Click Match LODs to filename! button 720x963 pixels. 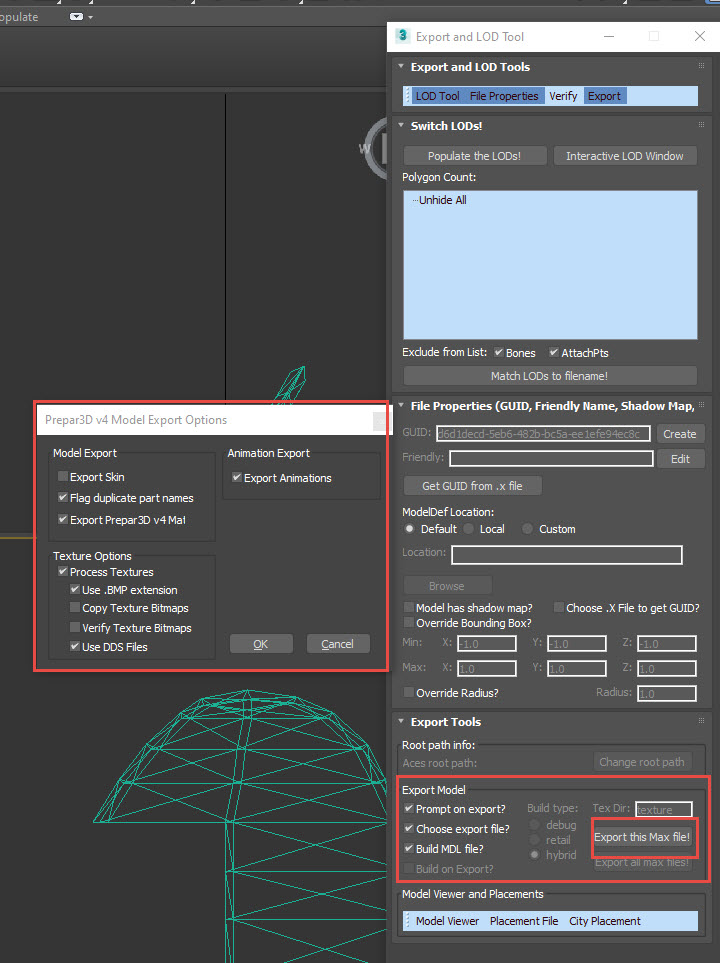pyautogui.click(x=550, y=376)
